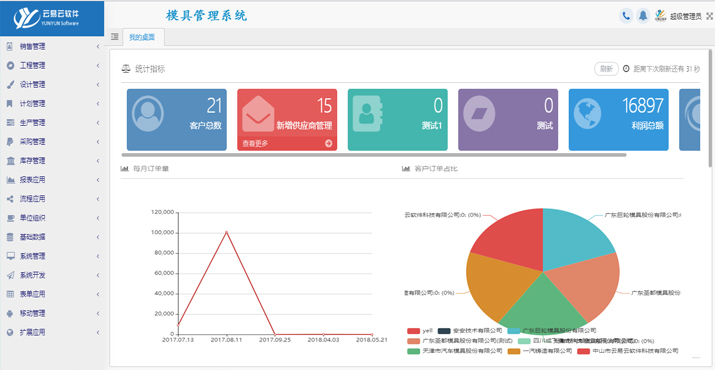Click the 销售管理 sidebar icon
The width and height of the screenshot is (715, 370).
(x=10, y=47)
